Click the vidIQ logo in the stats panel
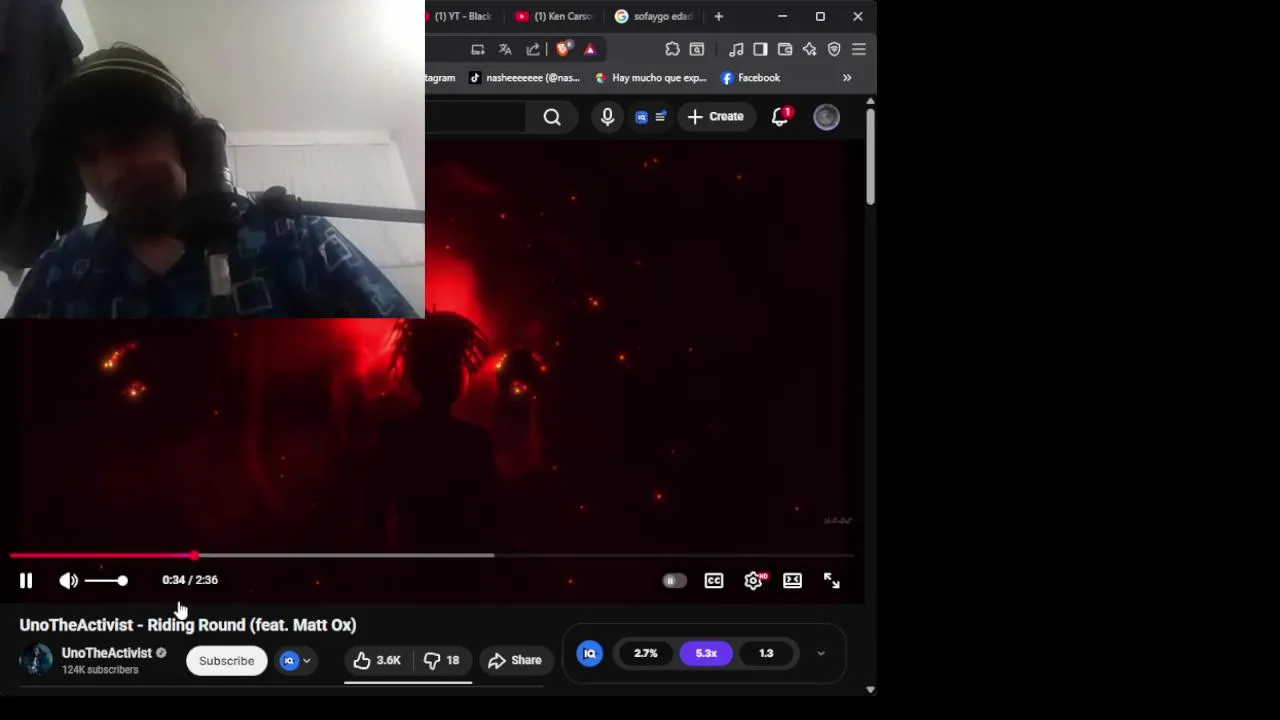Viewport: 1280px width, 720px height. point(590,654)
